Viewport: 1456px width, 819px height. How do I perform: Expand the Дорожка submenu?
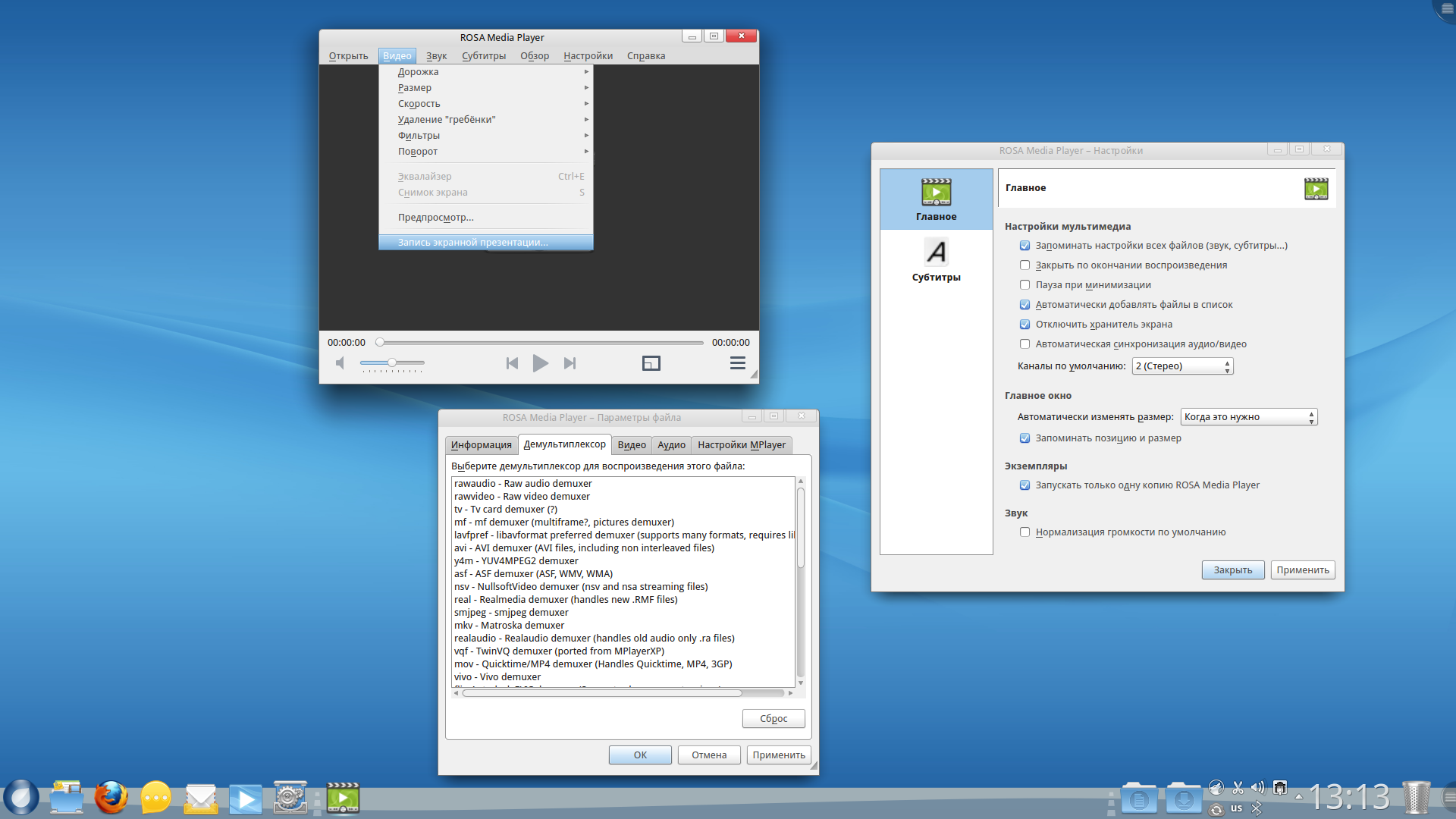tap(486, 72)
